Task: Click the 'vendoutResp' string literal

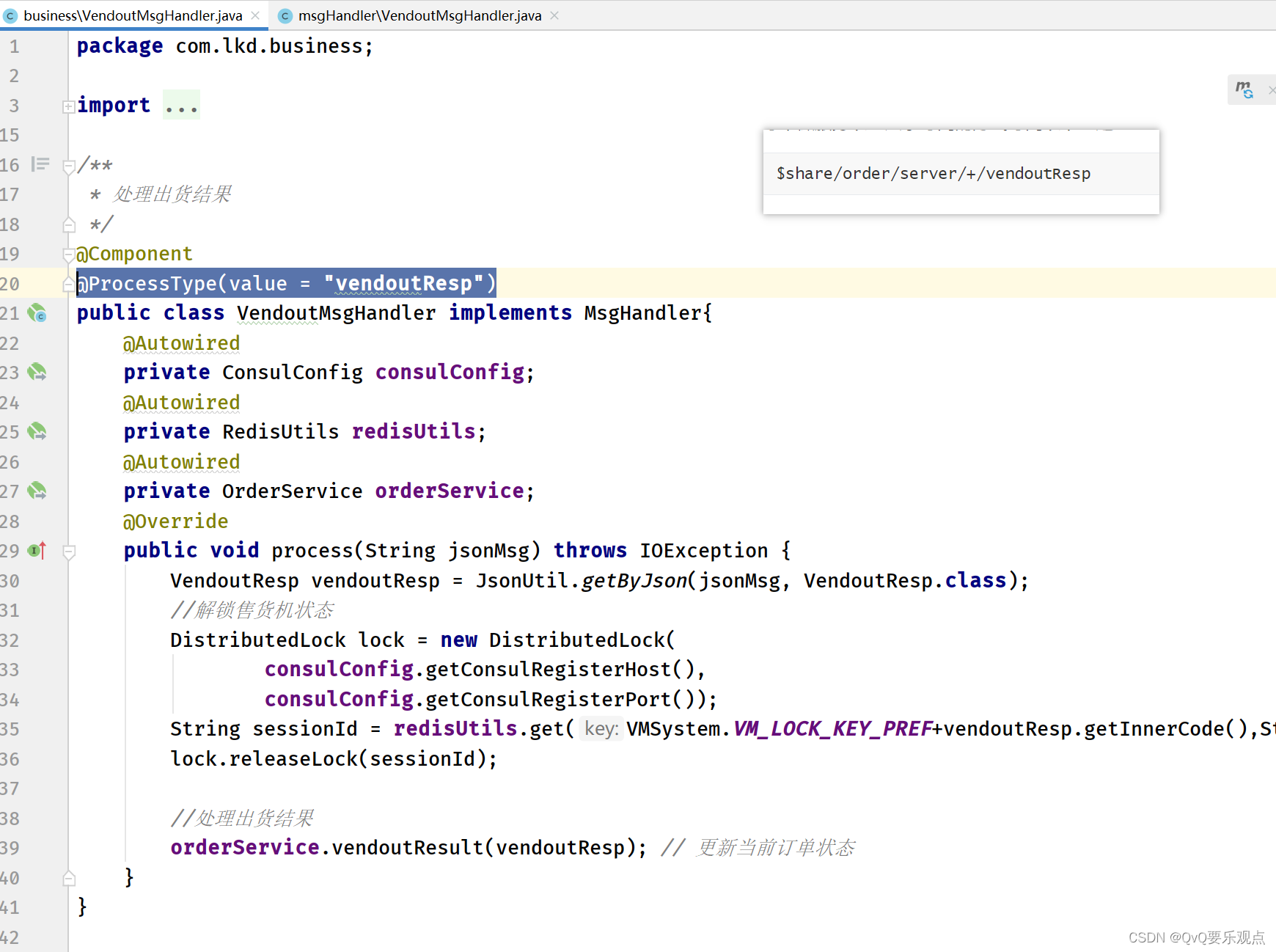Action: 403,283
